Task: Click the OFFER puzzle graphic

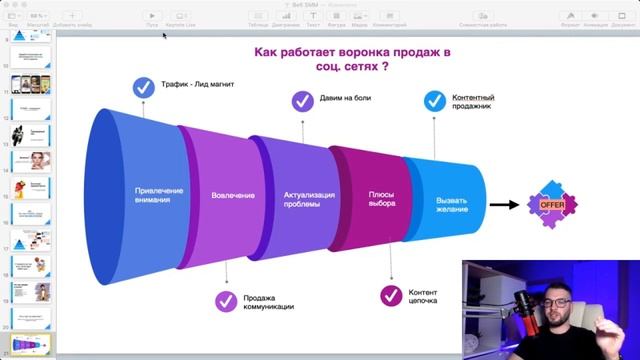Action: point(552,204)
